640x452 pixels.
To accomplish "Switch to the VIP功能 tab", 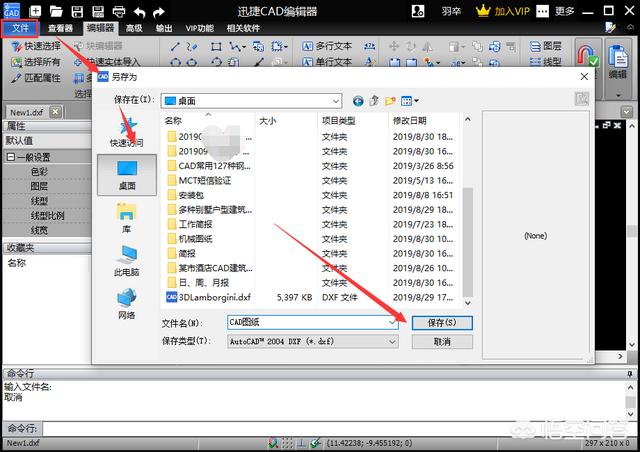I will point(200,28).
